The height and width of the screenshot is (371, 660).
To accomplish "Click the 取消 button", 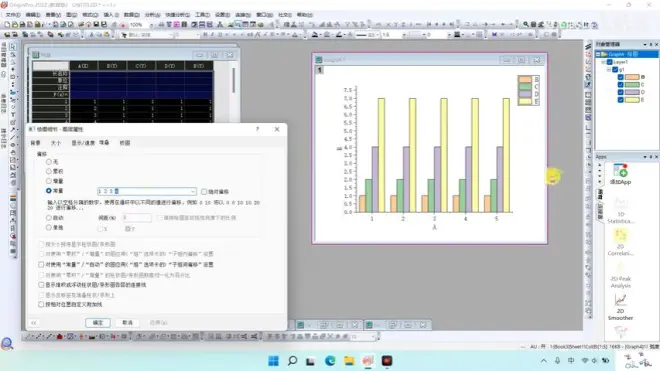I will pyautogui.click(x=128, y=323).
